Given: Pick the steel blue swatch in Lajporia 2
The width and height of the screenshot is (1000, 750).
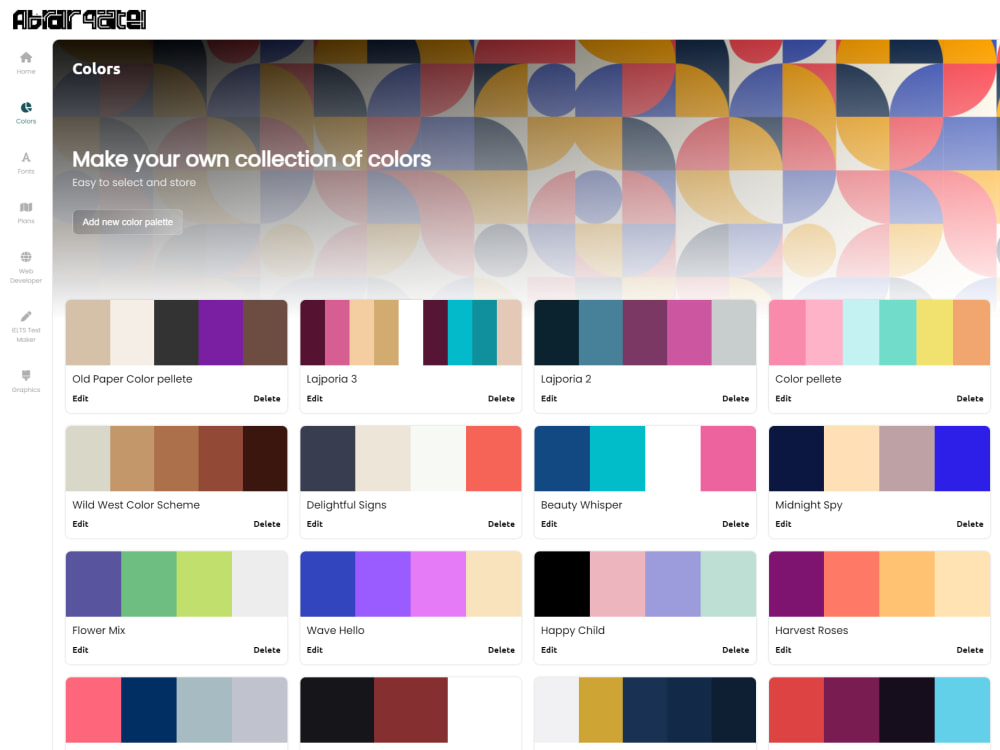Looking at the screenshot, I should [x=601, y=332].
